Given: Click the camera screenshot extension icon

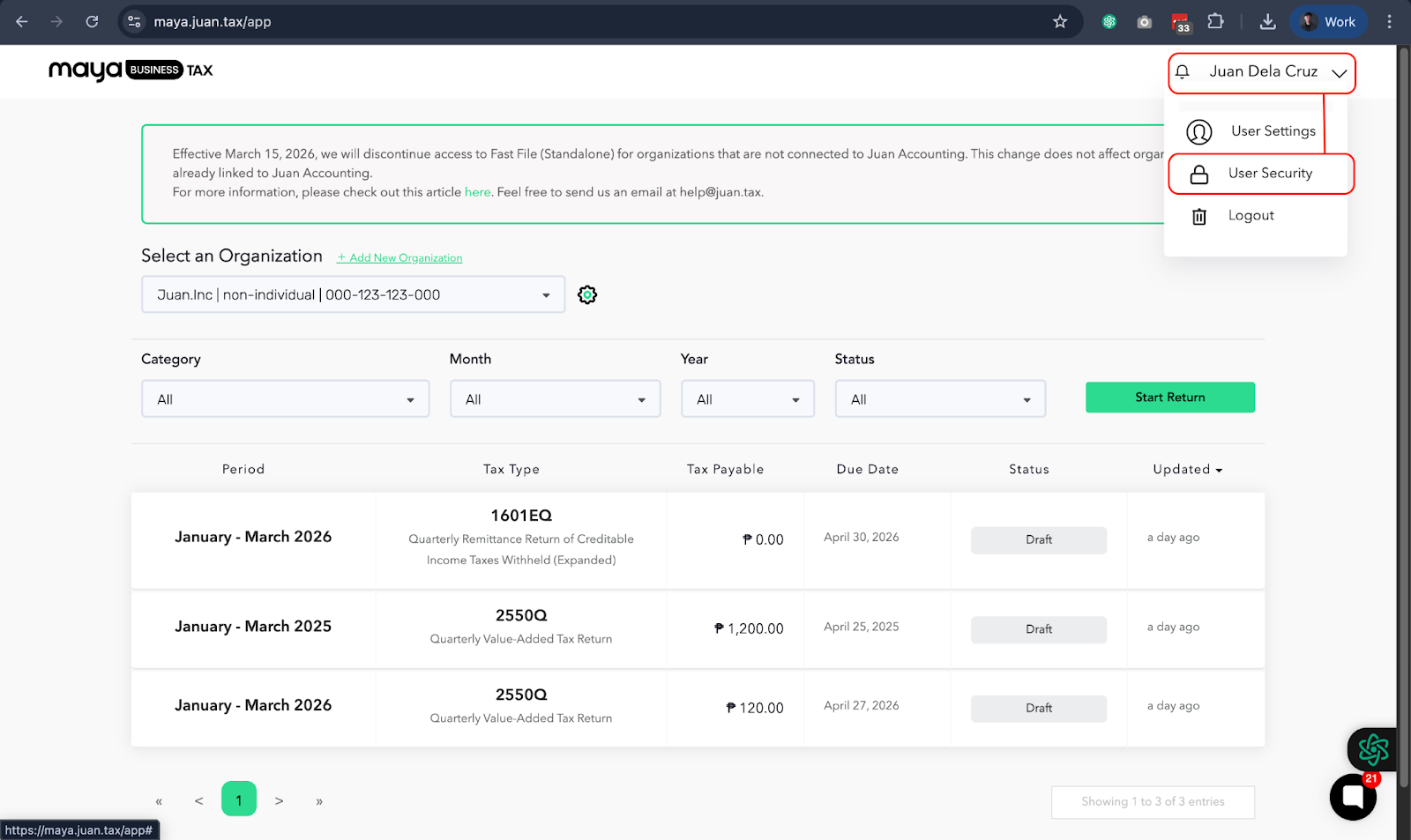Looking at the screenshot, I should click(x=1145, y=22).
